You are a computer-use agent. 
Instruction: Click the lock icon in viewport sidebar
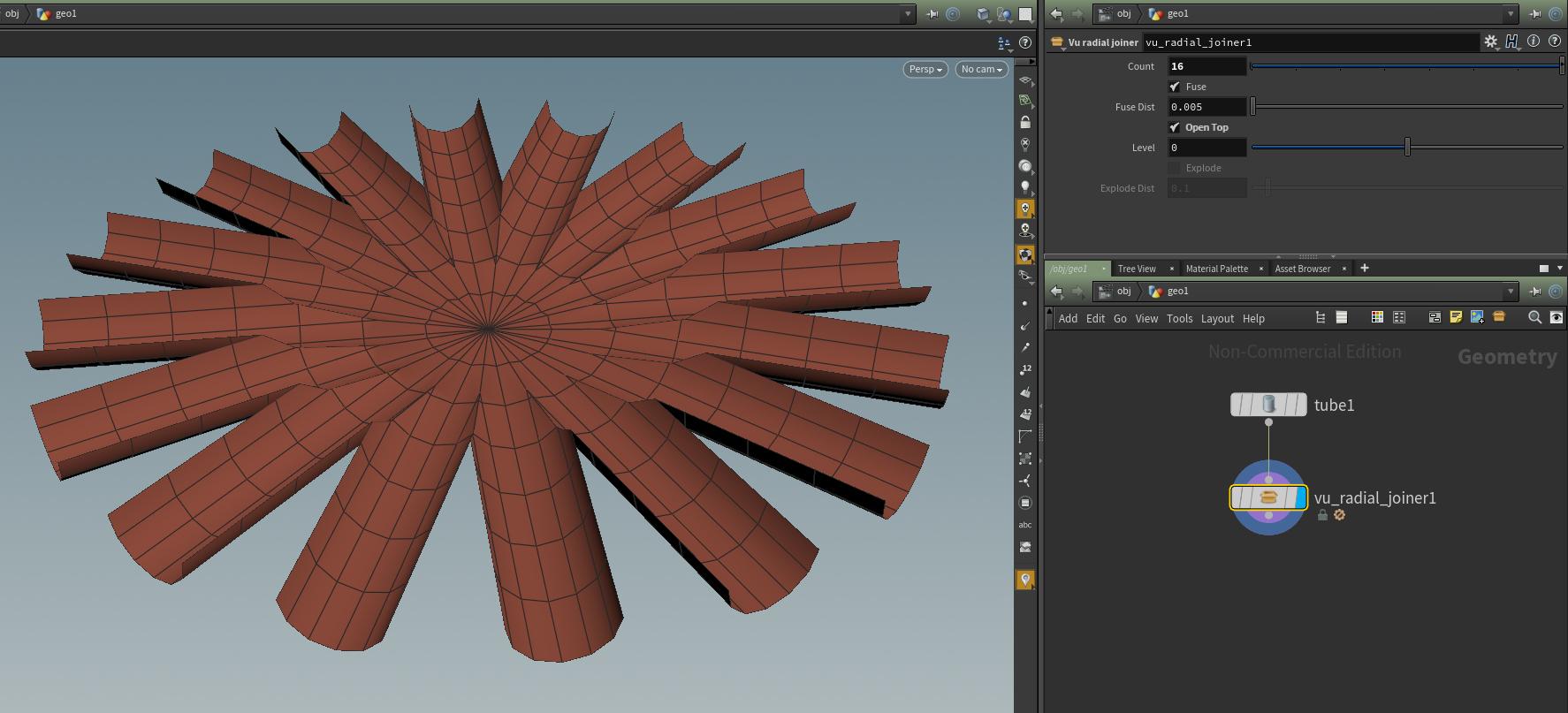tap(1025, 122)
